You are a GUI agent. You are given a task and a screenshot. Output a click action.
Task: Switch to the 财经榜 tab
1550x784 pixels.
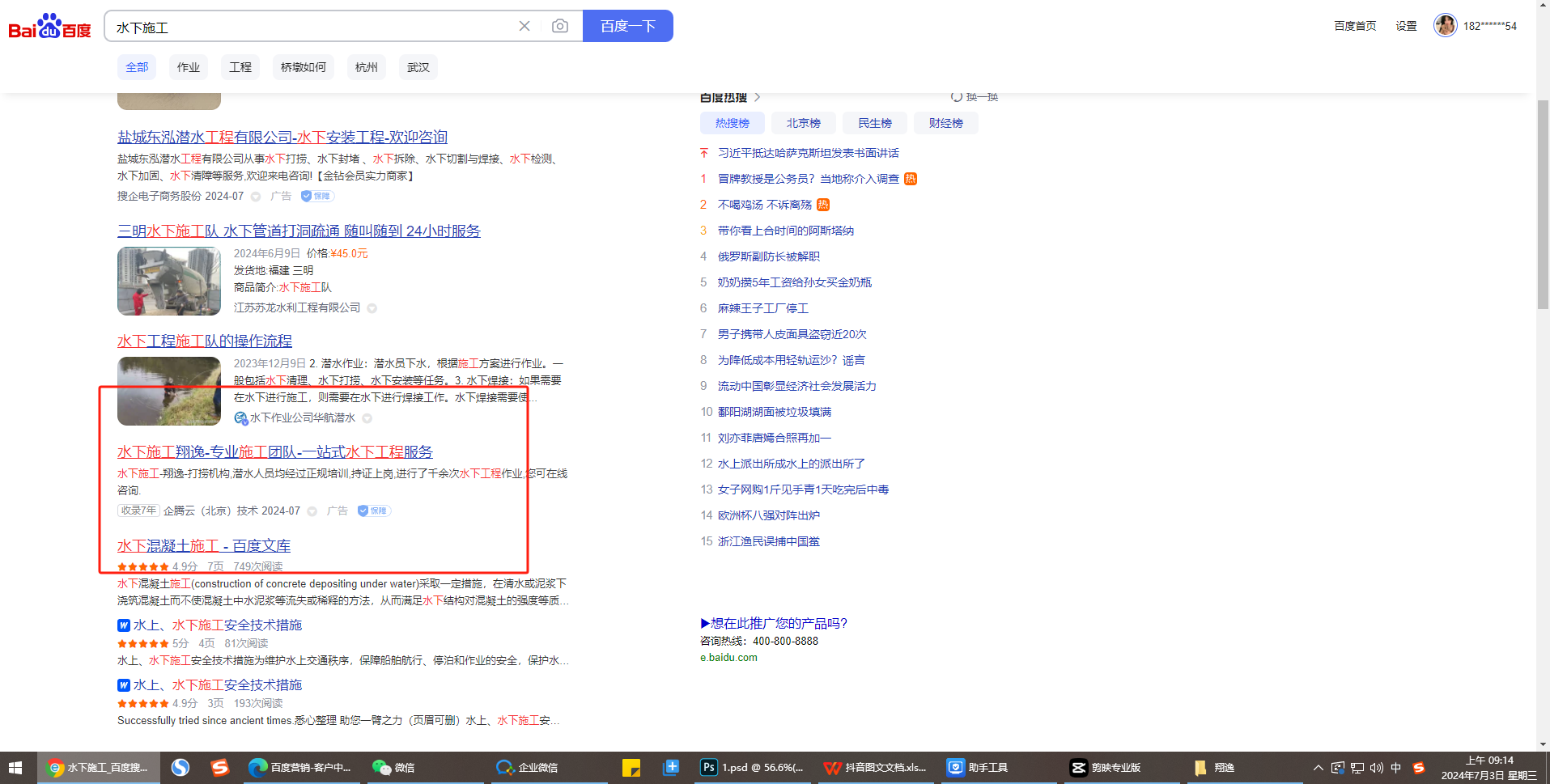pos(945,123)
